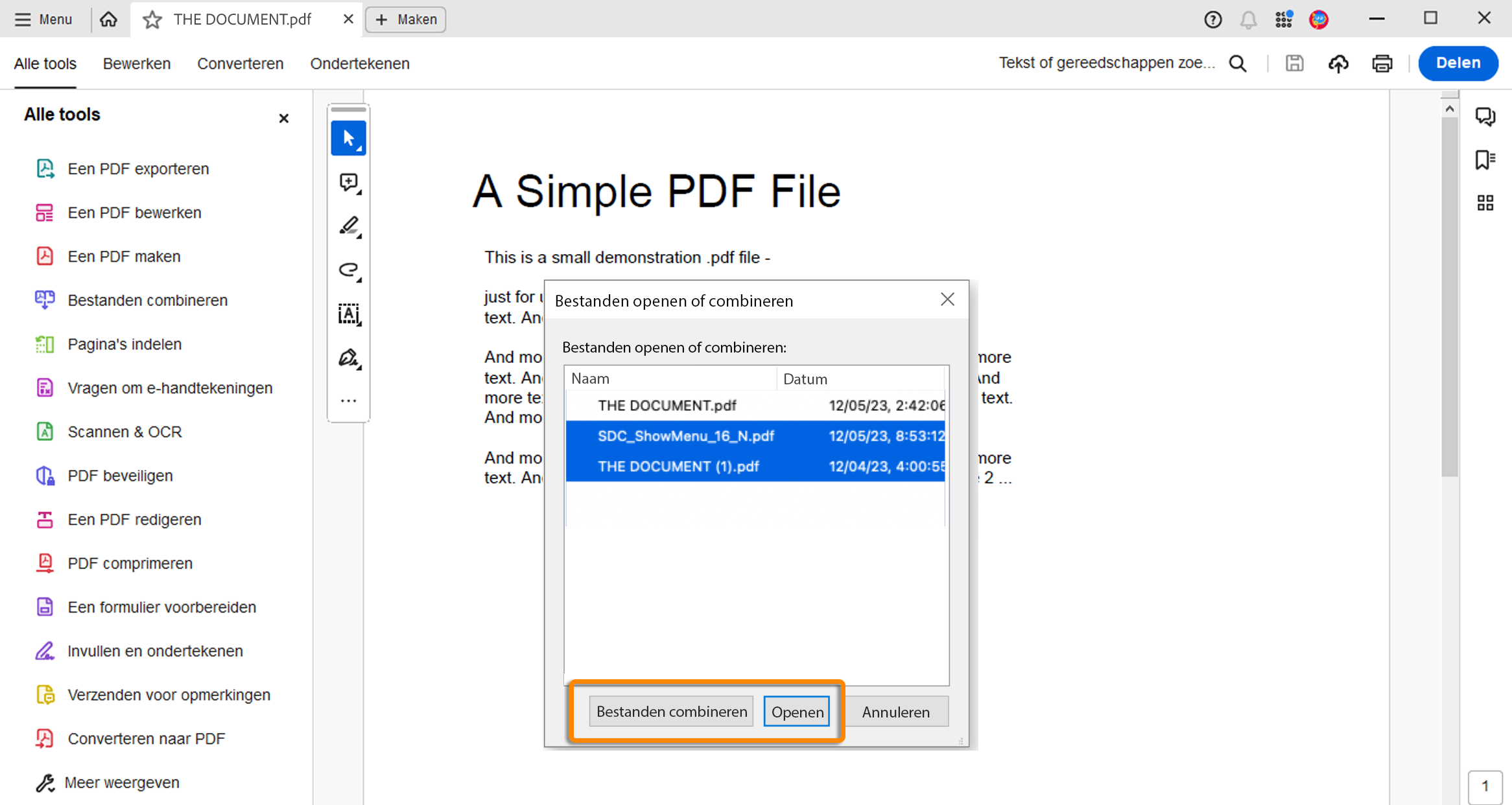Image resolution: width=1512 pixels, height=805 pixels.
Task: Select THE DOCUMENT.pdf in file list
Action: 667,405
